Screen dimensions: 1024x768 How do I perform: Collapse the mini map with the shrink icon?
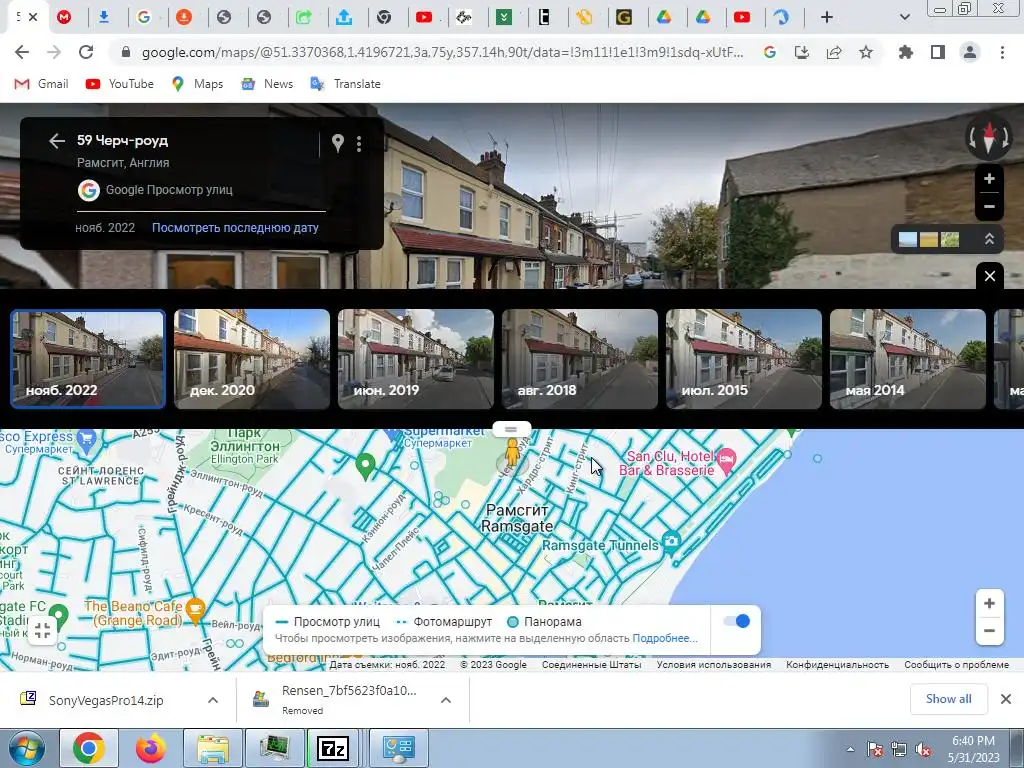[43, 630]
